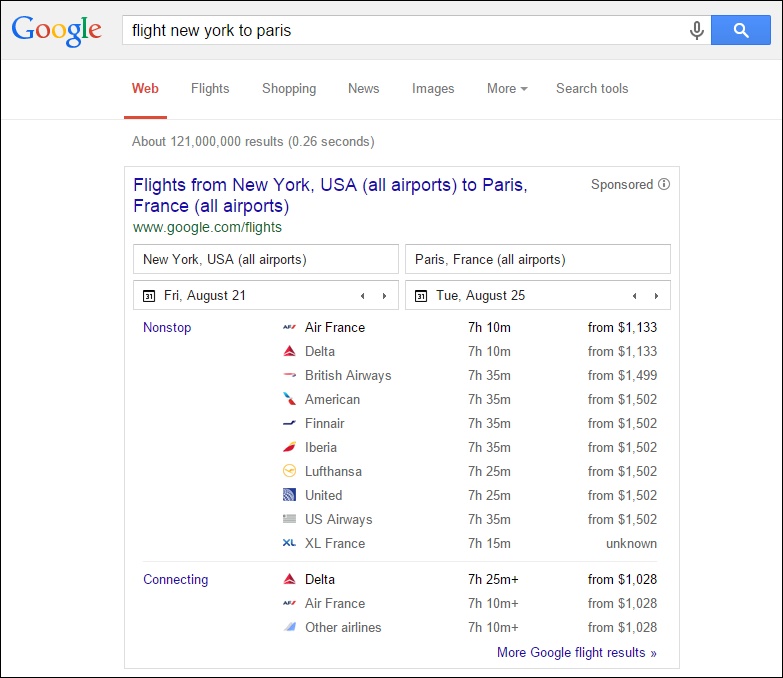Switch to the News tab
This screenshot has width=783, height=678.
(x=364, y=88)
